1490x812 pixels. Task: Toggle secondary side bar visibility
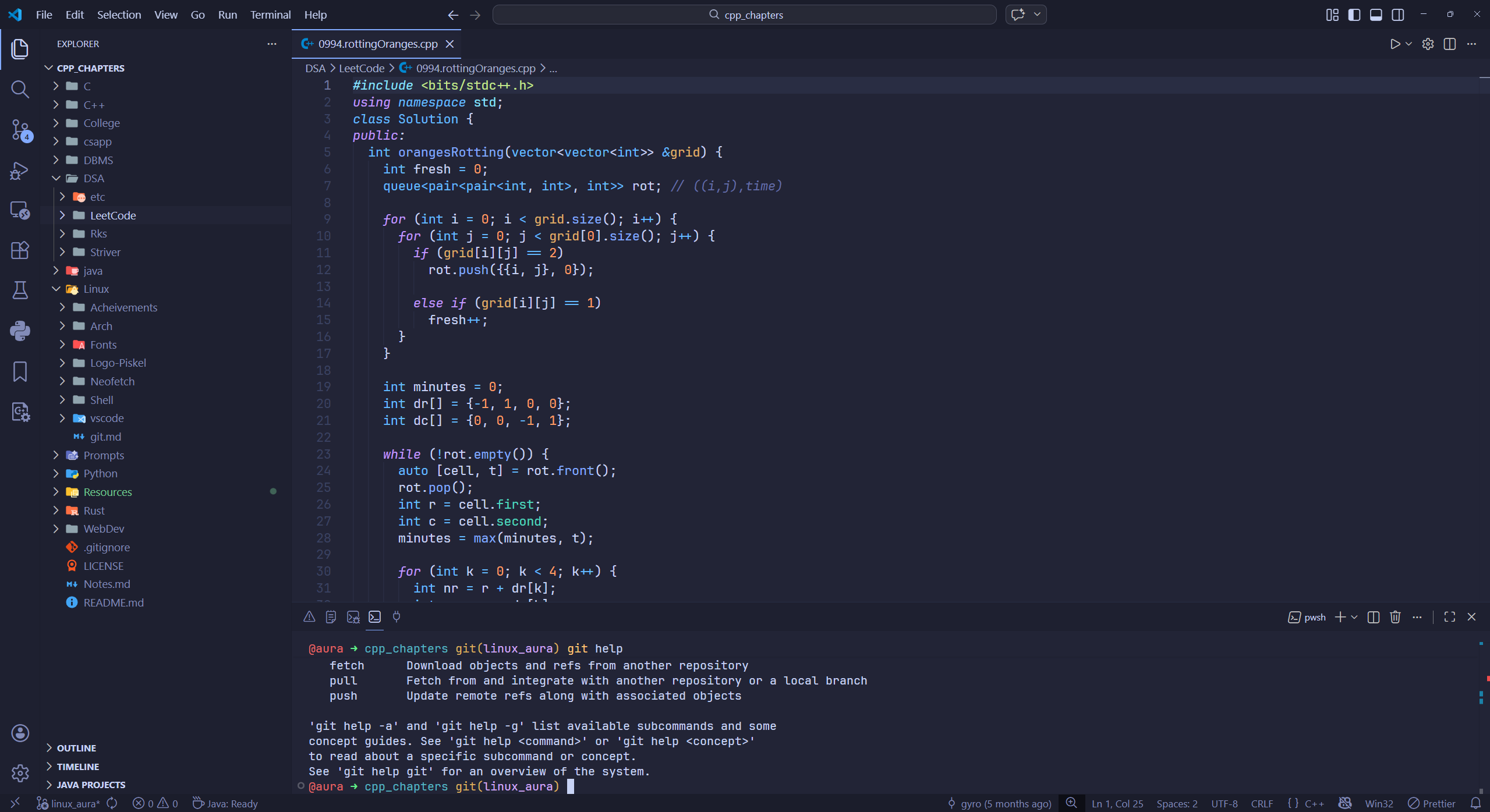point(1398,15)
